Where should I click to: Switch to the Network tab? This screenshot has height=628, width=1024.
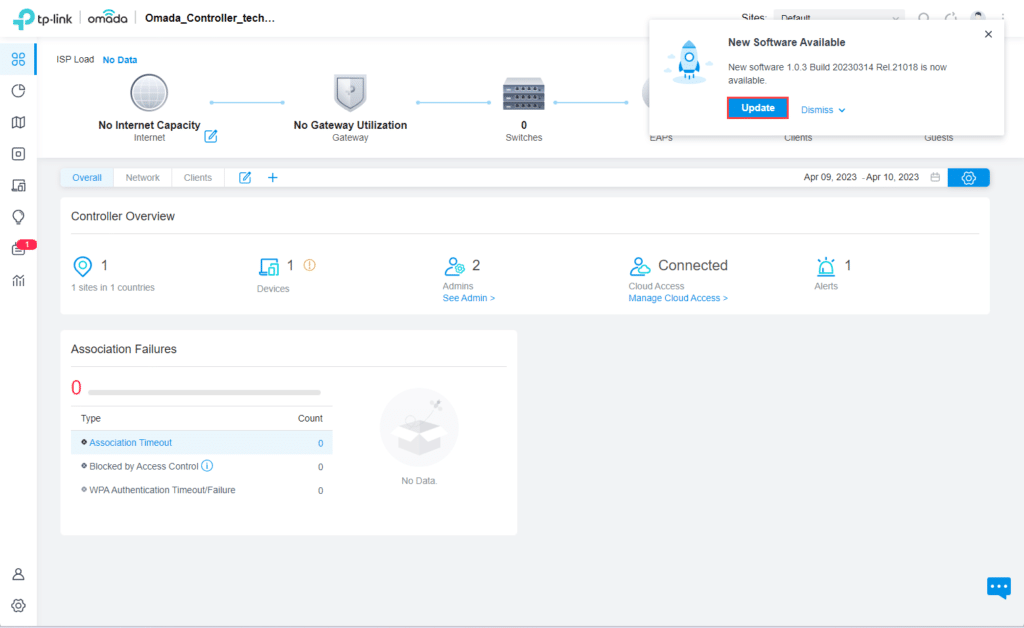tap(142, 178)
